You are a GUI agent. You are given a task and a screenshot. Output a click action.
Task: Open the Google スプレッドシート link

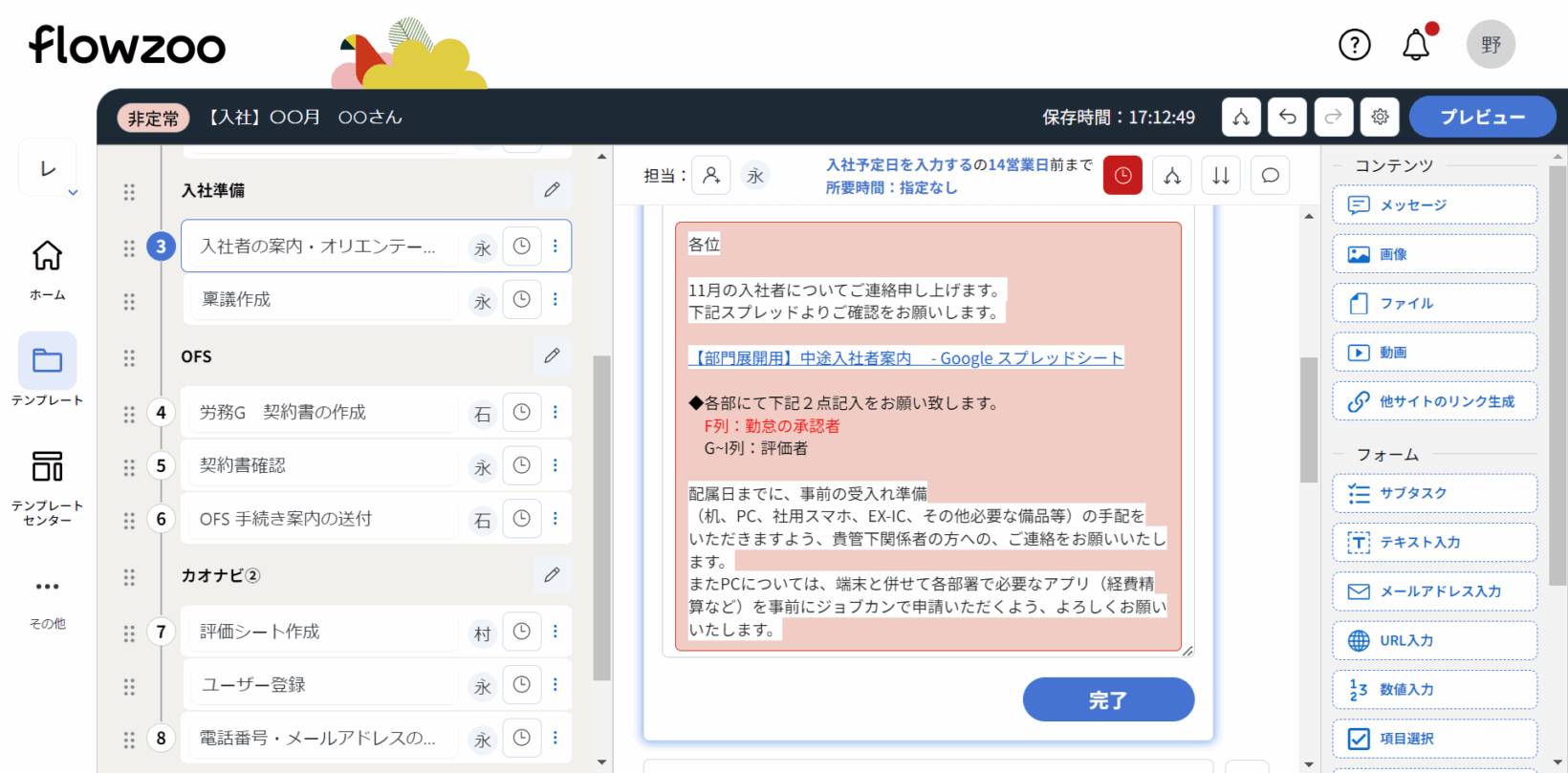point(905,358)
